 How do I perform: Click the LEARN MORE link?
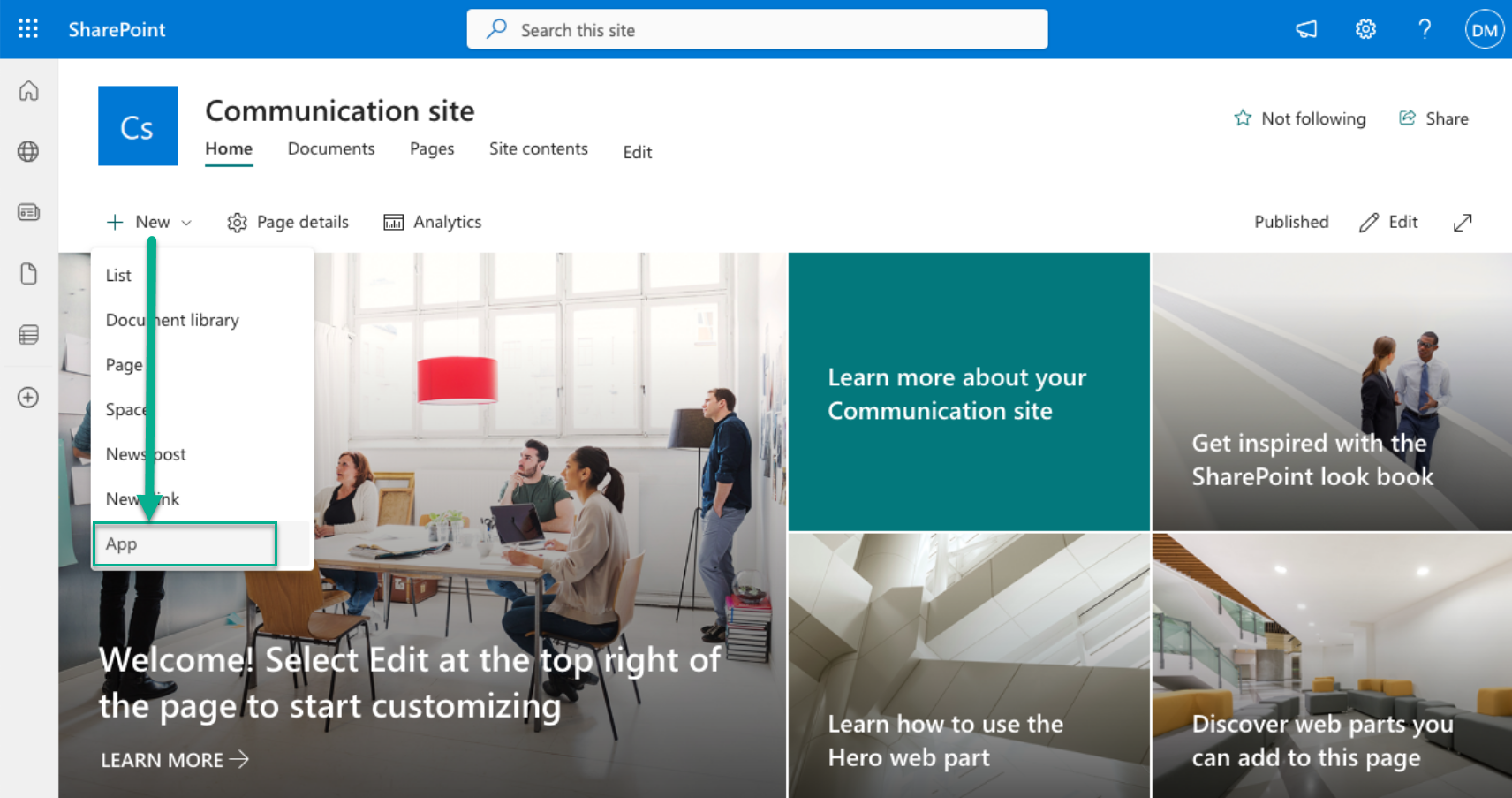[x=174, y=760]
